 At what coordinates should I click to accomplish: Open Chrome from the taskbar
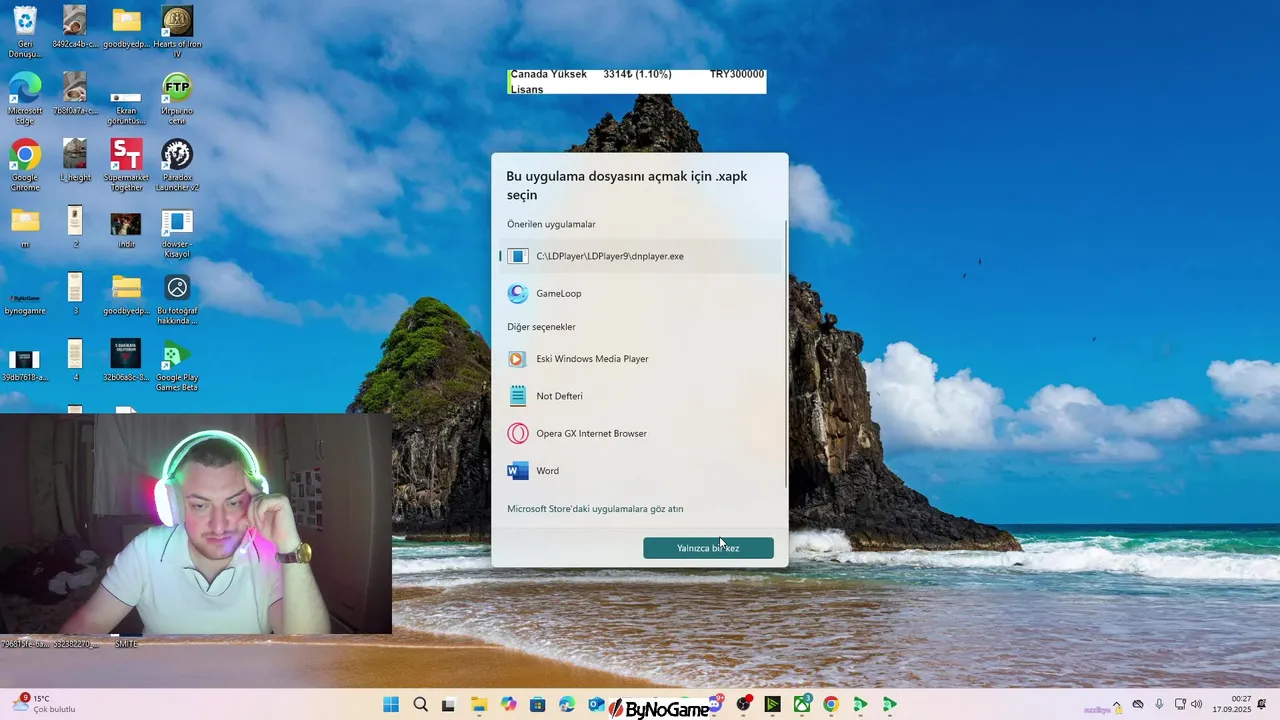tap(831, 705)
